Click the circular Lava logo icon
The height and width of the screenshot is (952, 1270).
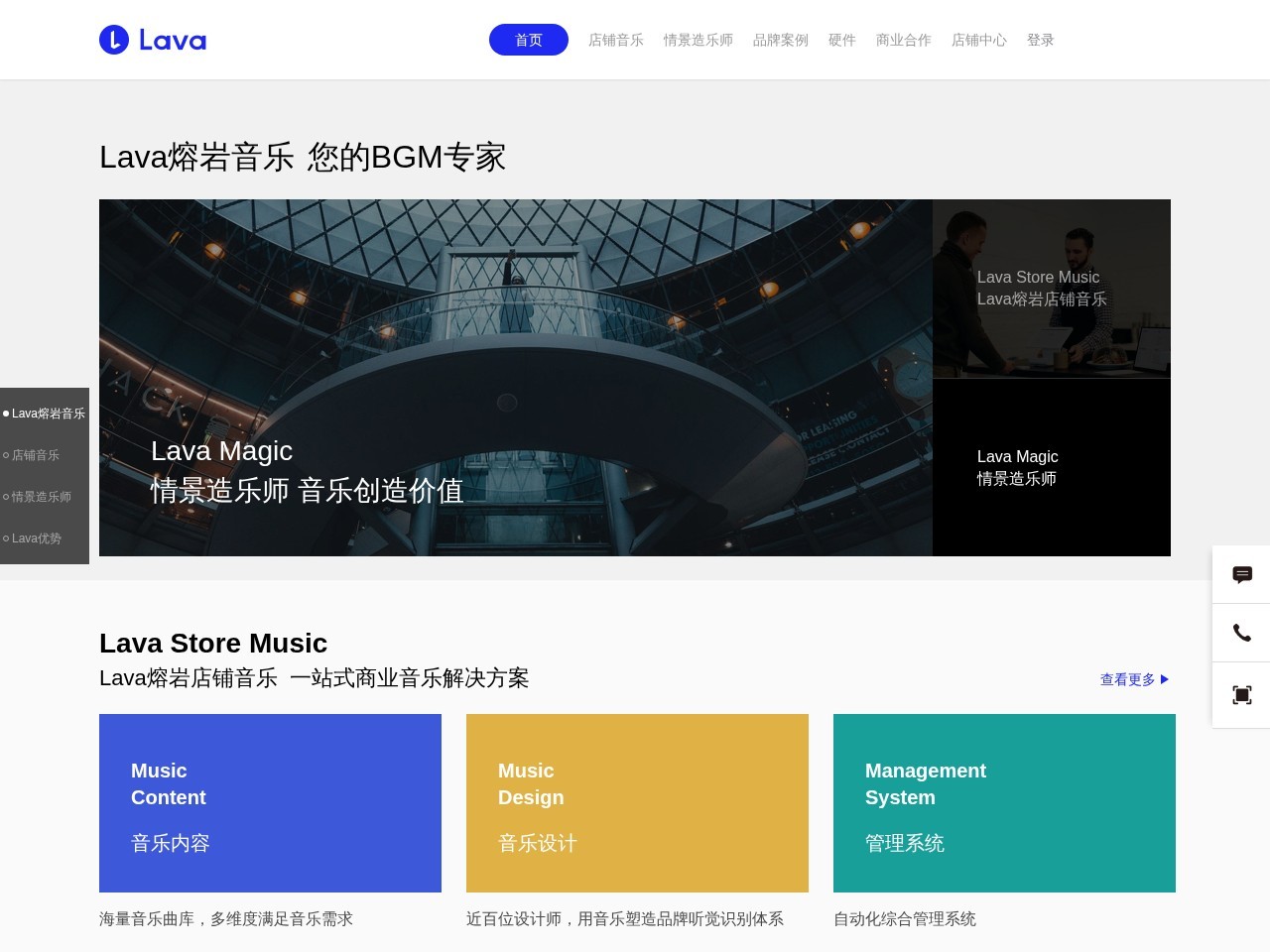click(113, 40)
